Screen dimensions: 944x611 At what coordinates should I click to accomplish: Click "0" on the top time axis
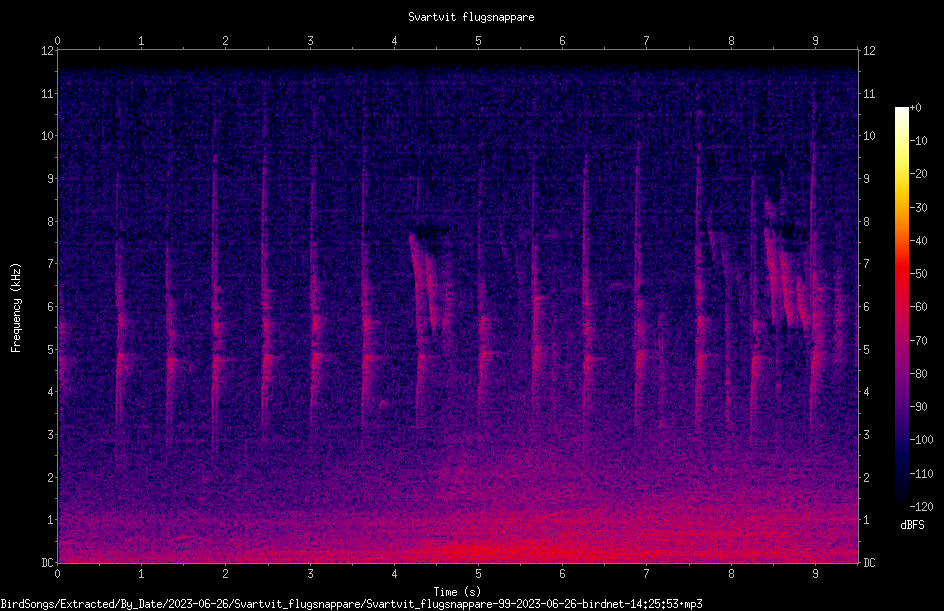point(57,41)
